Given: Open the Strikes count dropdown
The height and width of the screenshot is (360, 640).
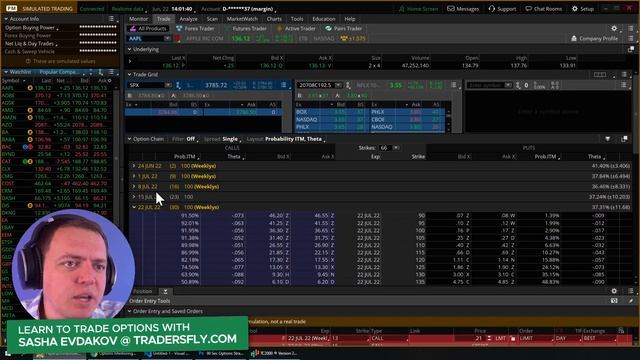Looking at the screenshot, I should point(396,148).
